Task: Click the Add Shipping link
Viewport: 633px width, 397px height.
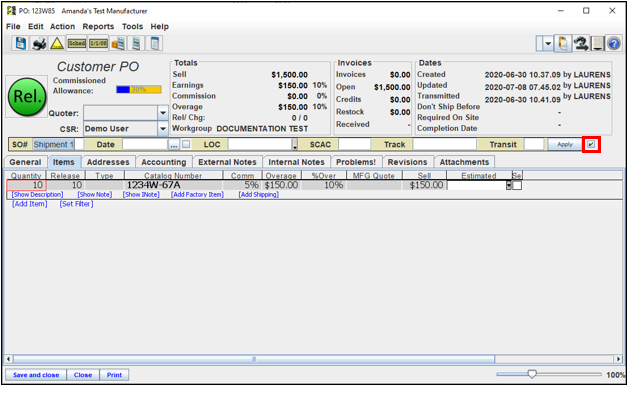Action: [x=258, y=195]
